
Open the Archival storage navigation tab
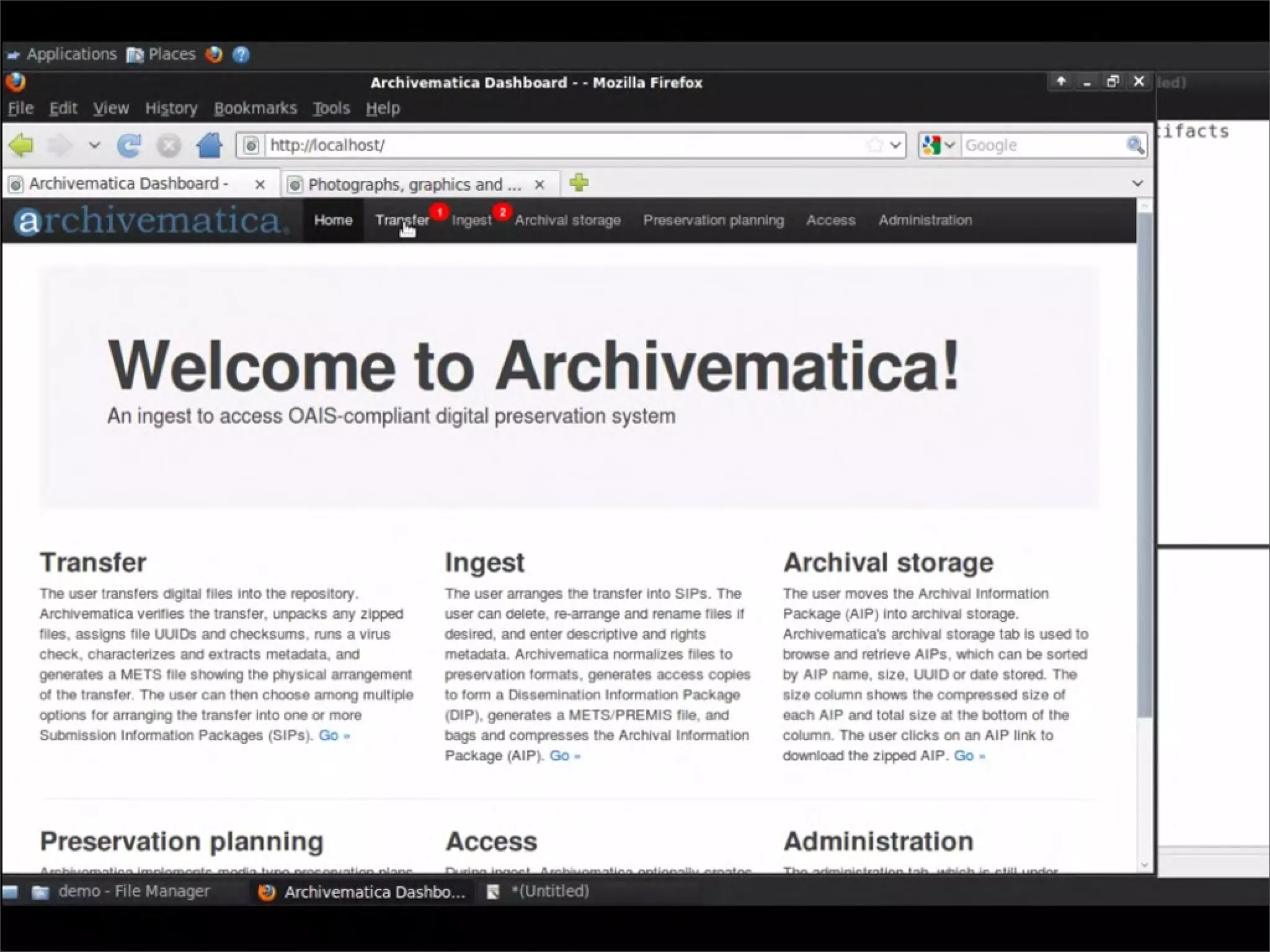567,221
